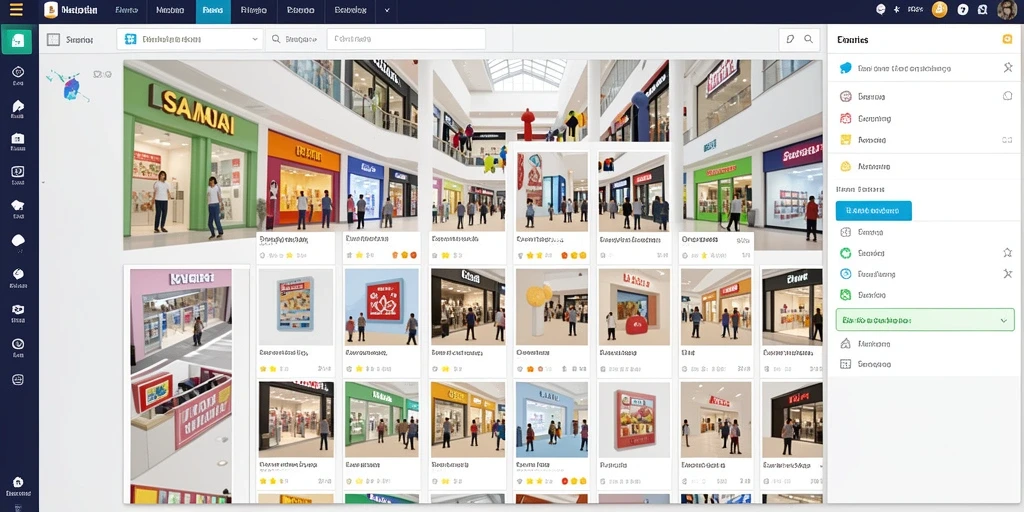Open the help question mark icon
This screenshot has width=1024, height=512.
click(x=963, y=10)
